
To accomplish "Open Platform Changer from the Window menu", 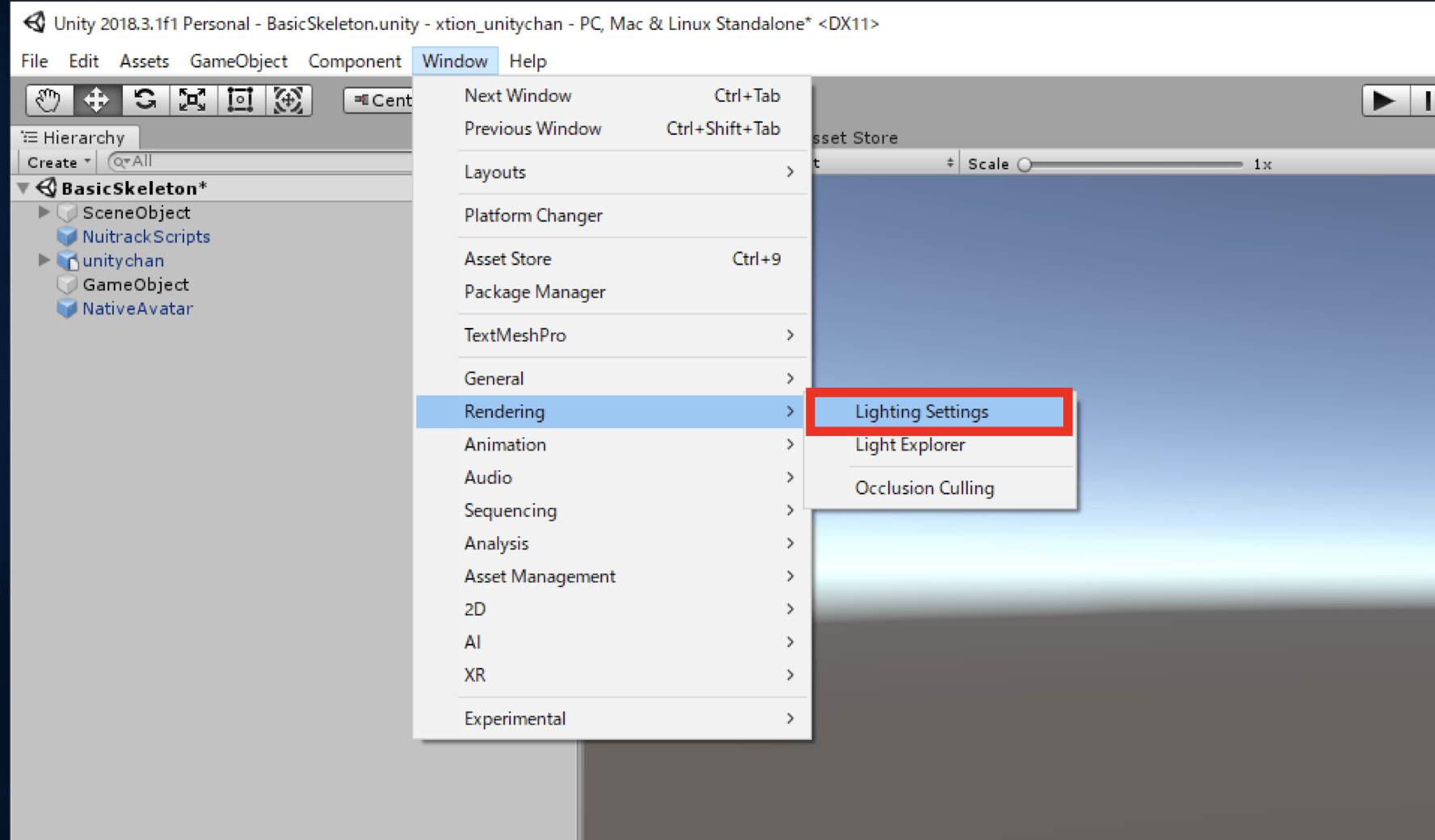I will [x=612, y=216].
